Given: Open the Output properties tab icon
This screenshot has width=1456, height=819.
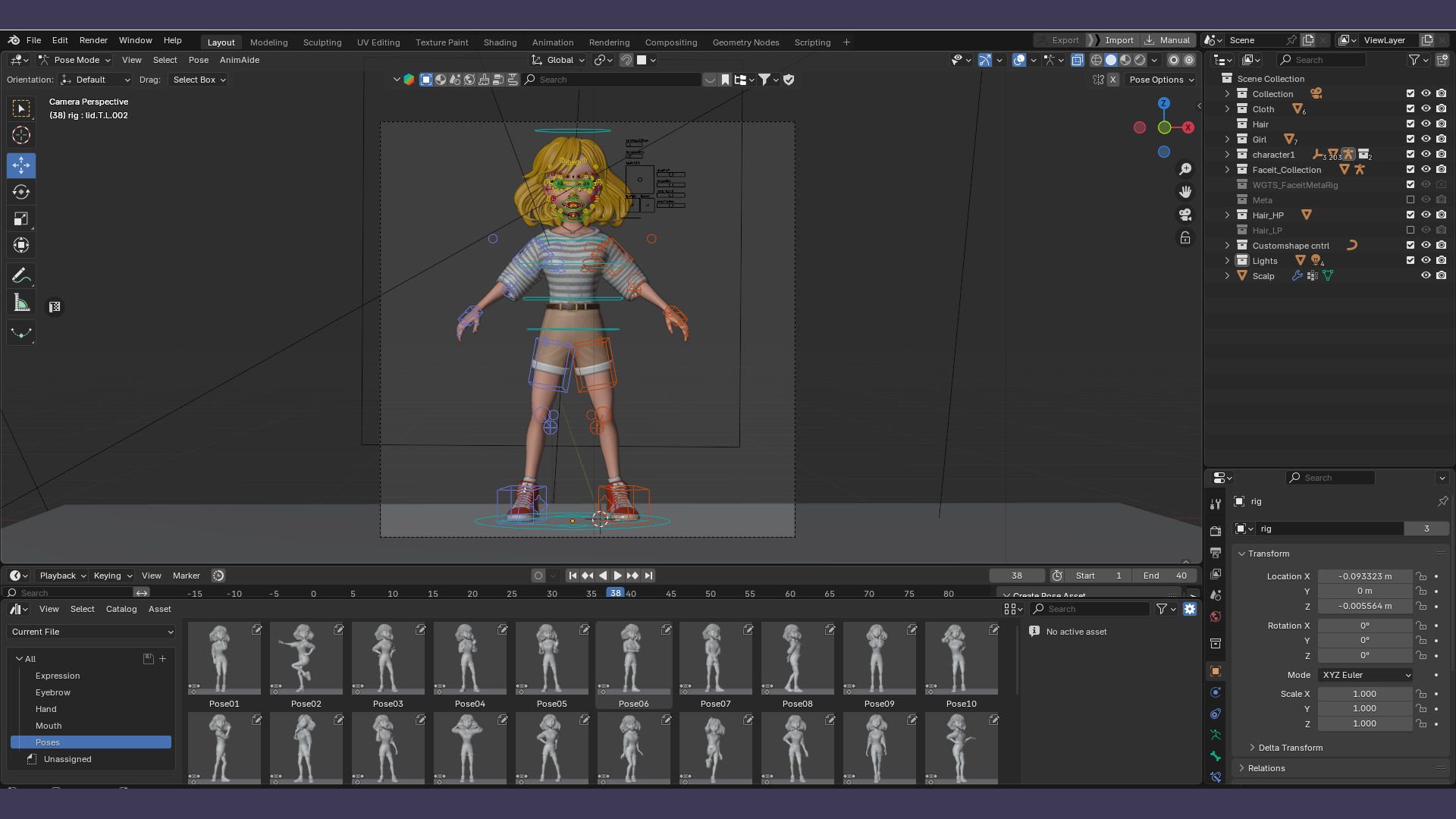Looking at the screenshot, I should point(1216,552).
